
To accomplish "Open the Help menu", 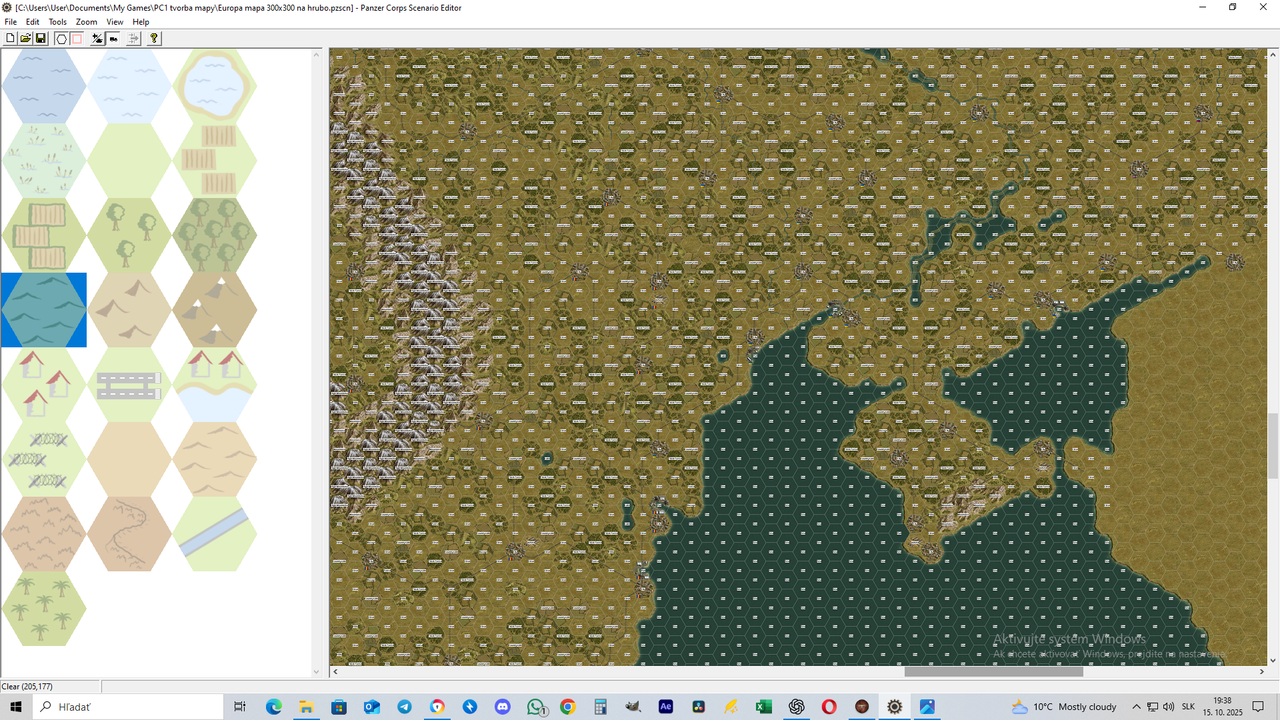I will coord(141,22).
